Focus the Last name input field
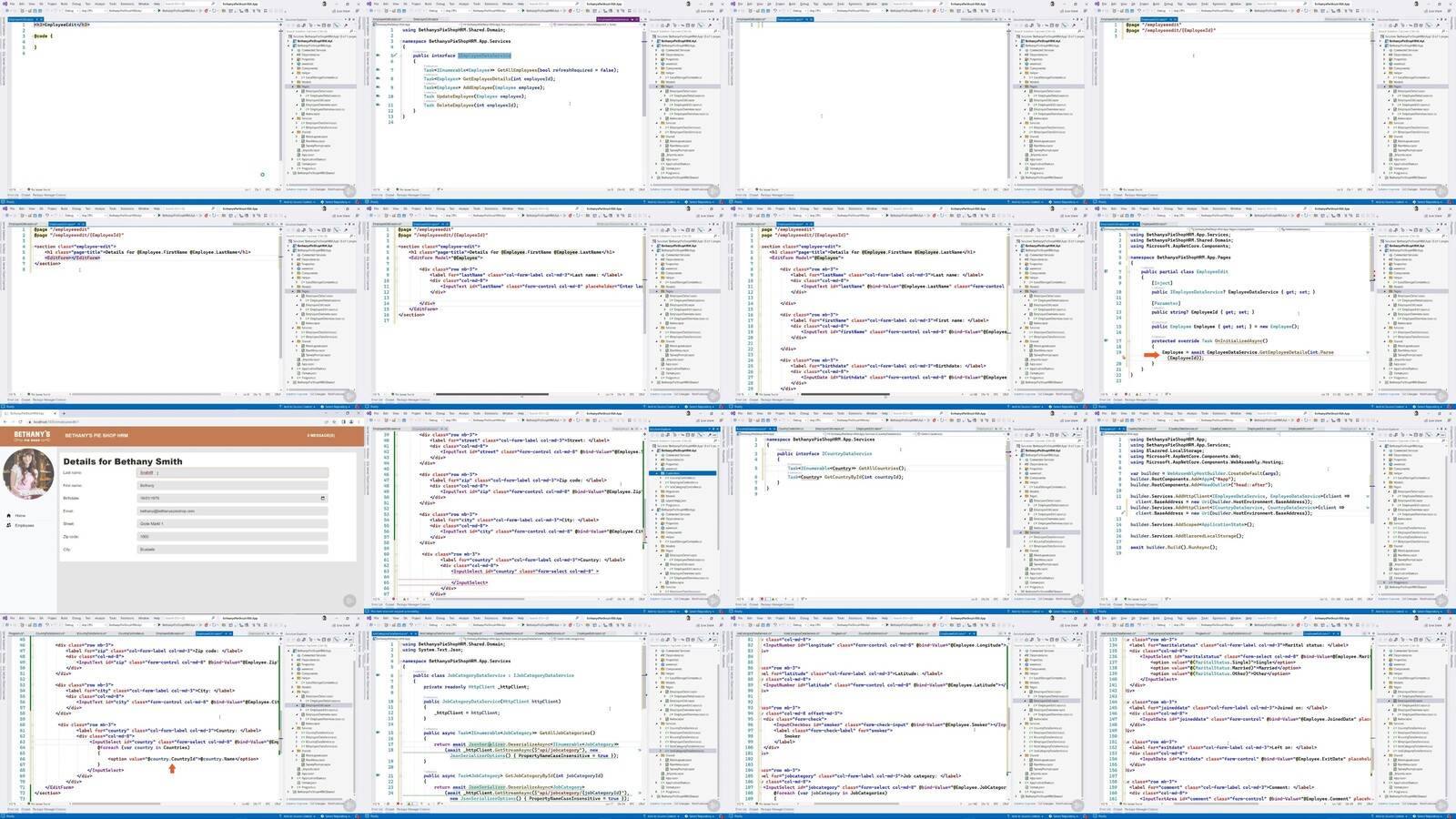The image size is (1456, 819). click(232, 473)
